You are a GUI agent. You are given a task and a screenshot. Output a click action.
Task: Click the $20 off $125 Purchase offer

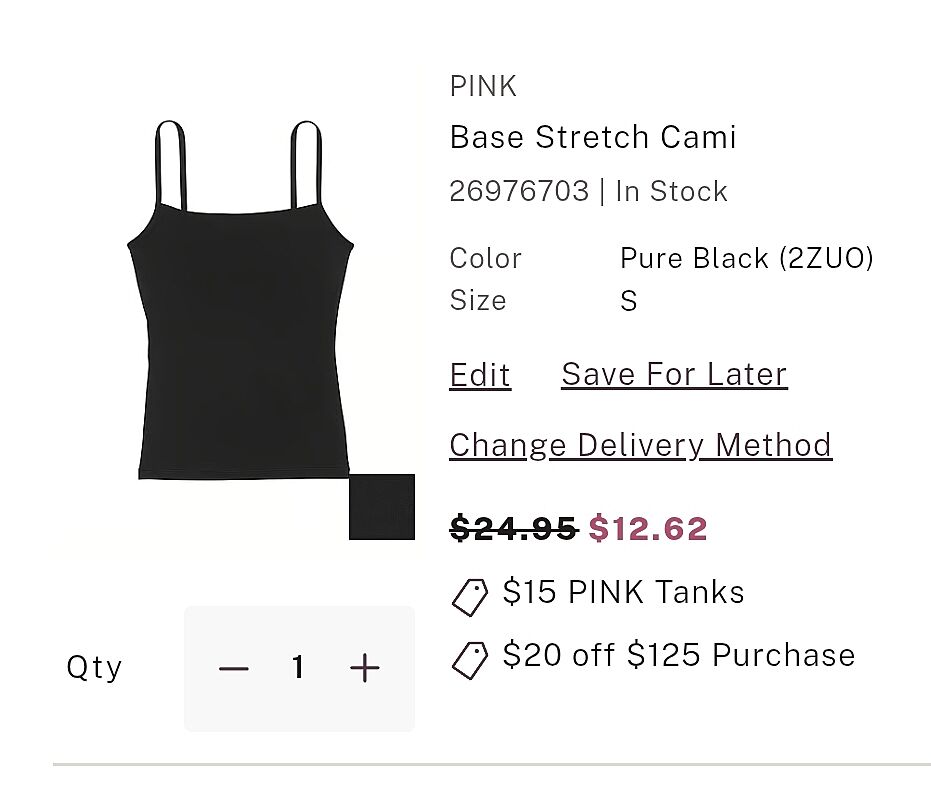point(679,655)
